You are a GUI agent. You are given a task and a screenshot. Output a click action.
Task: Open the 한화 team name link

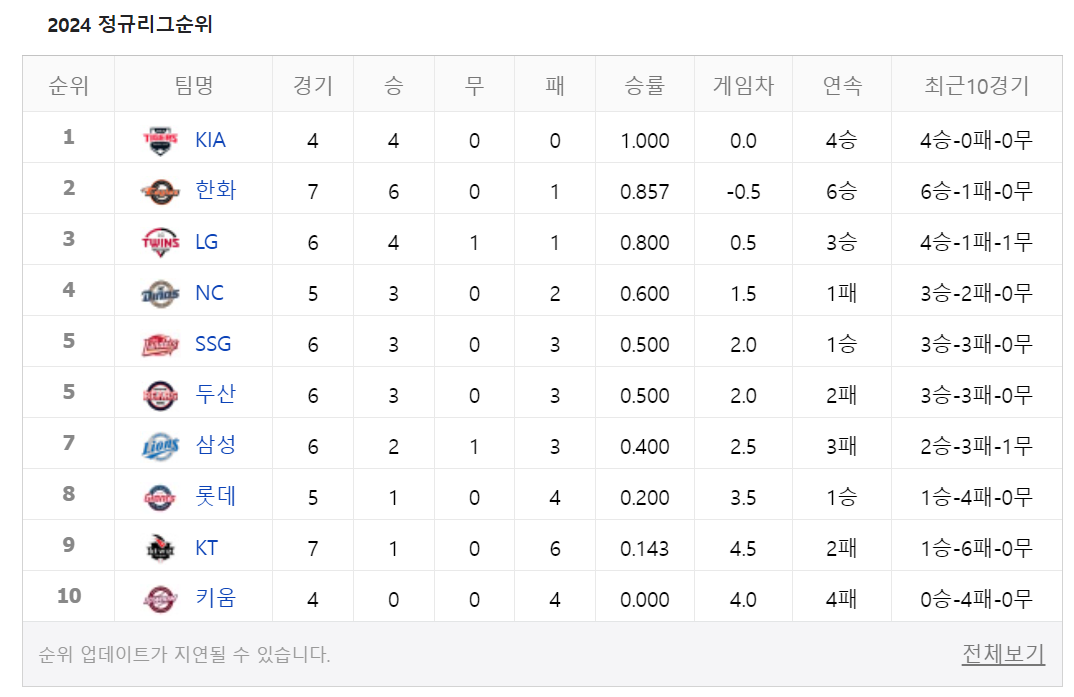point(216,190)
